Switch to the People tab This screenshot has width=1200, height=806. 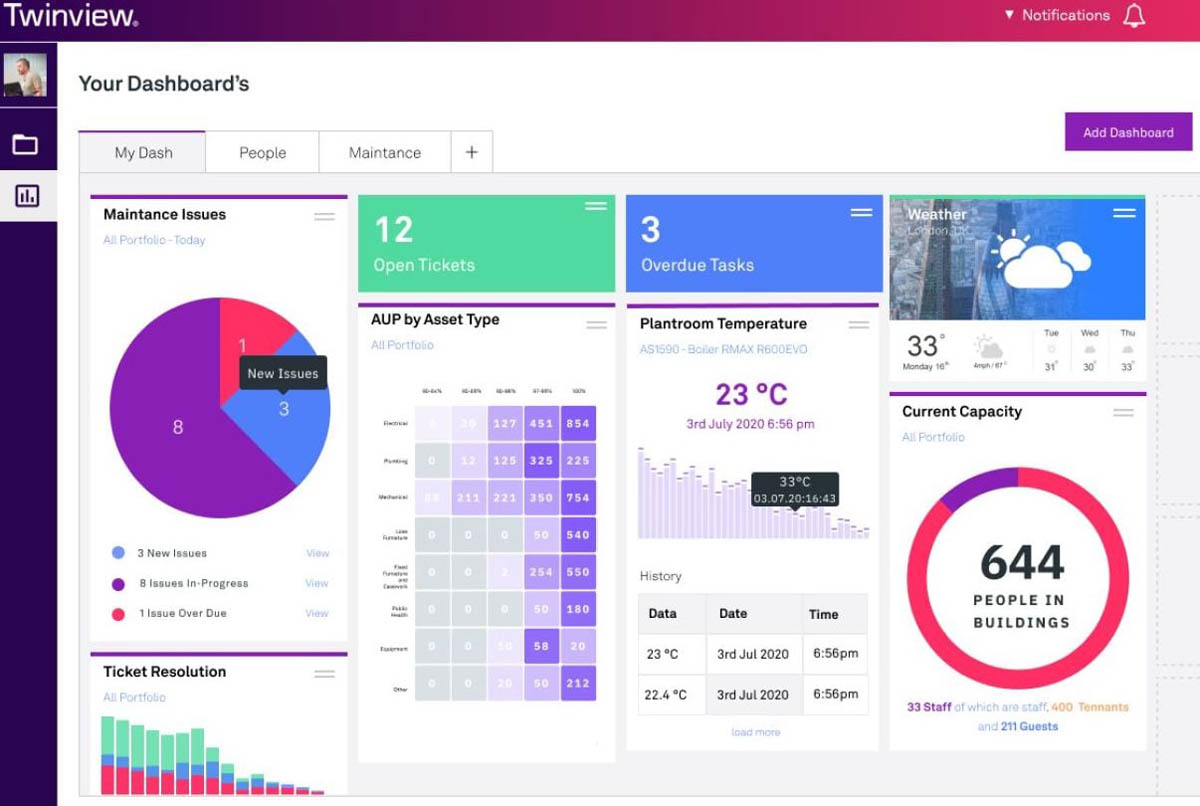pos(263,152)
